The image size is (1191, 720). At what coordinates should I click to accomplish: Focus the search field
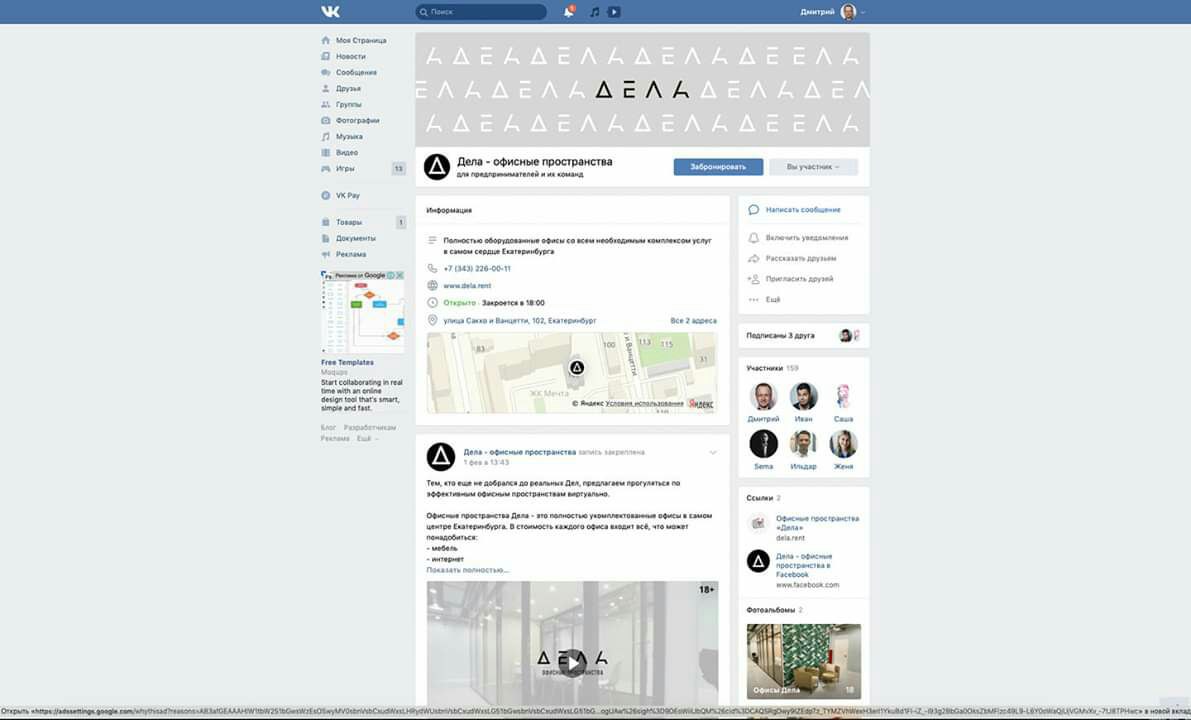(481, 11)
